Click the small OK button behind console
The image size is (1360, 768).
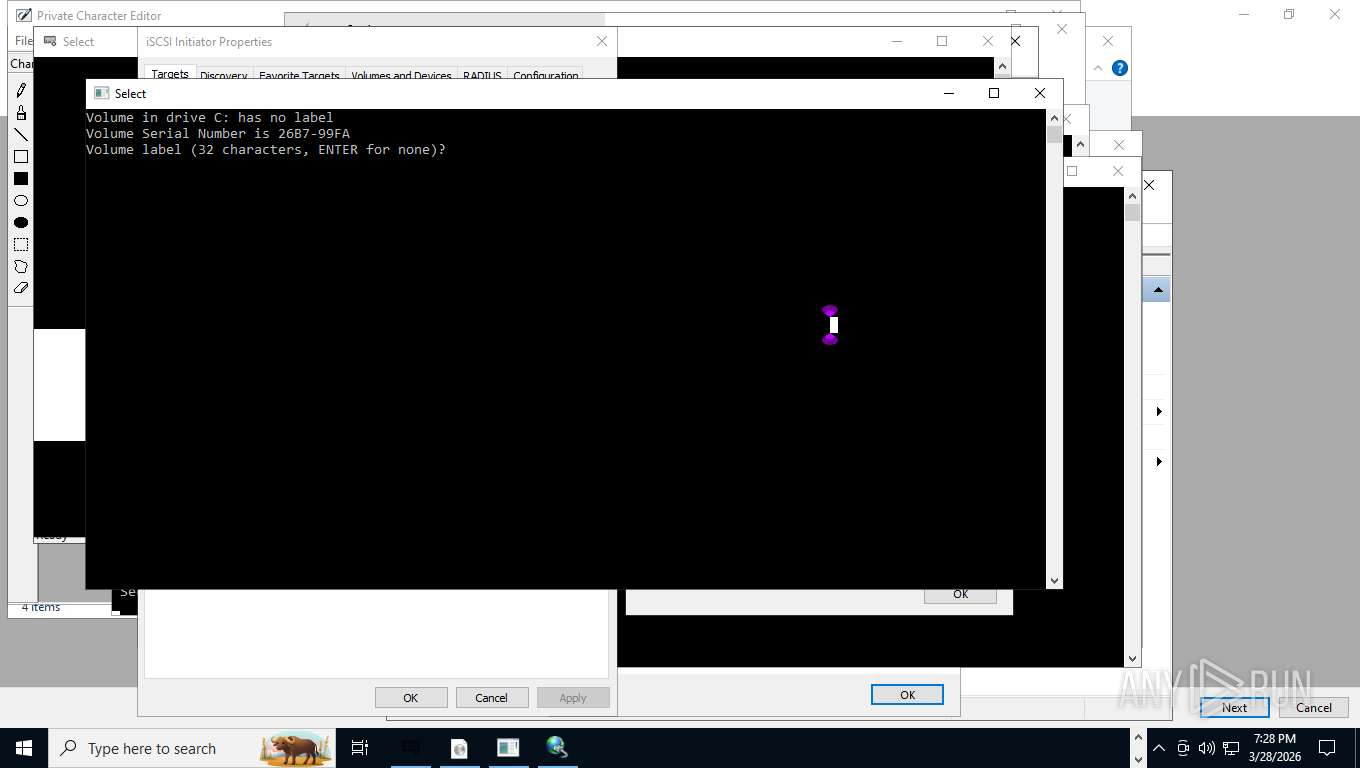(x=960, y=594)
